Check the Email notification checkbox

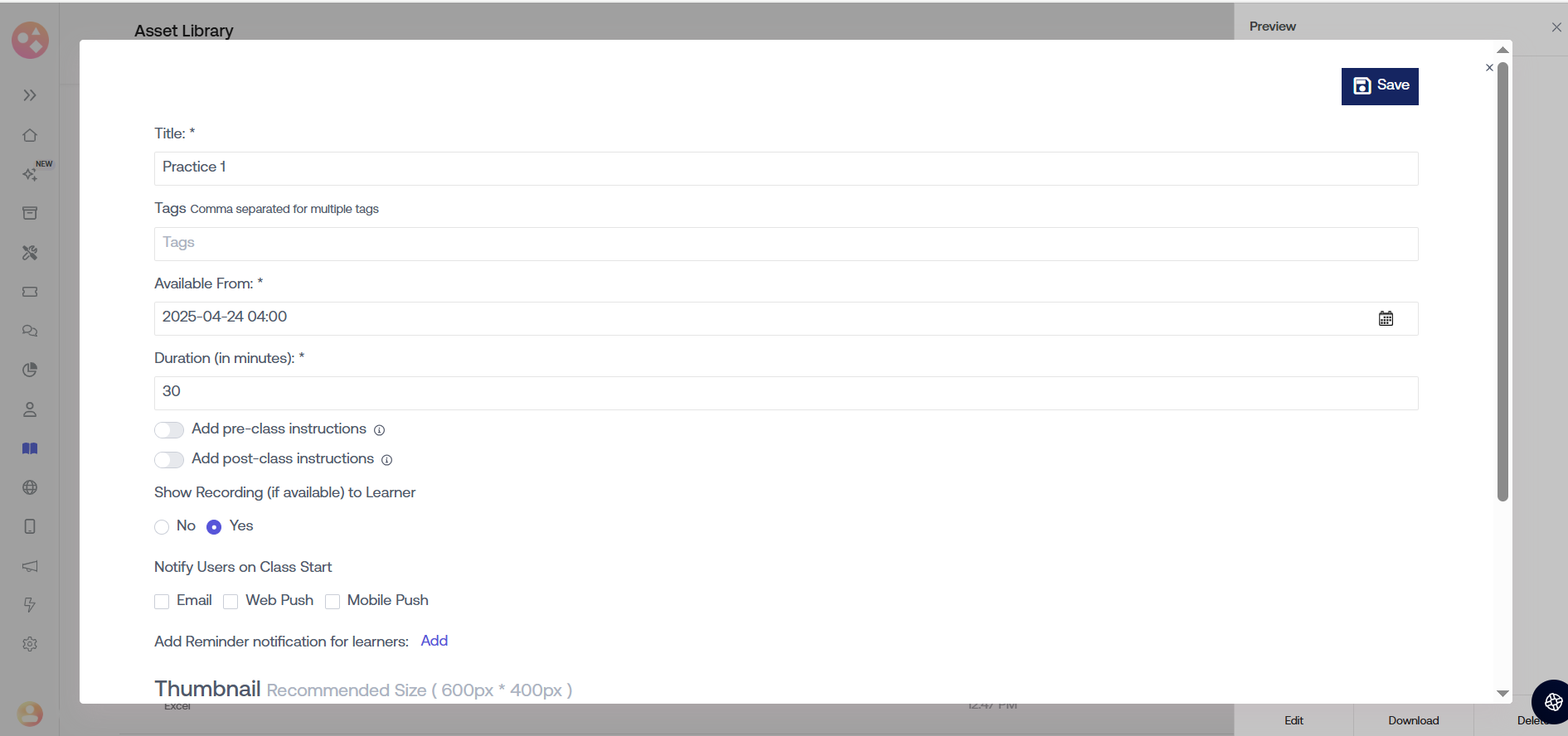point(162,602)
